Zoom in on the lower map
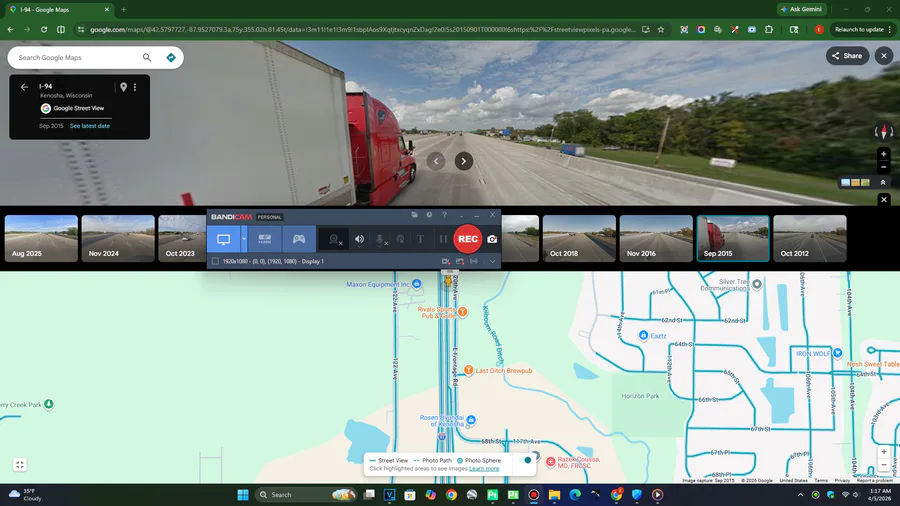900x506 pixels. (884, 452)
